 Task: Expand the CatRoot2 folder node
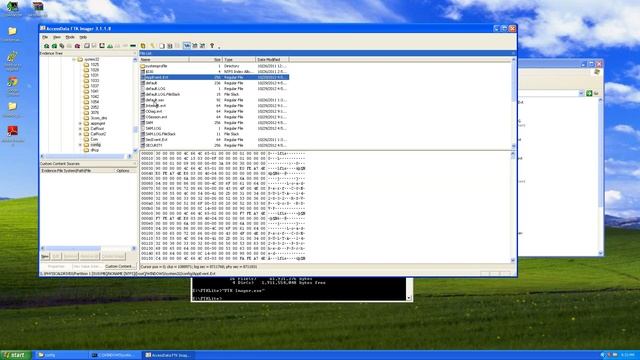click(80, 134)
